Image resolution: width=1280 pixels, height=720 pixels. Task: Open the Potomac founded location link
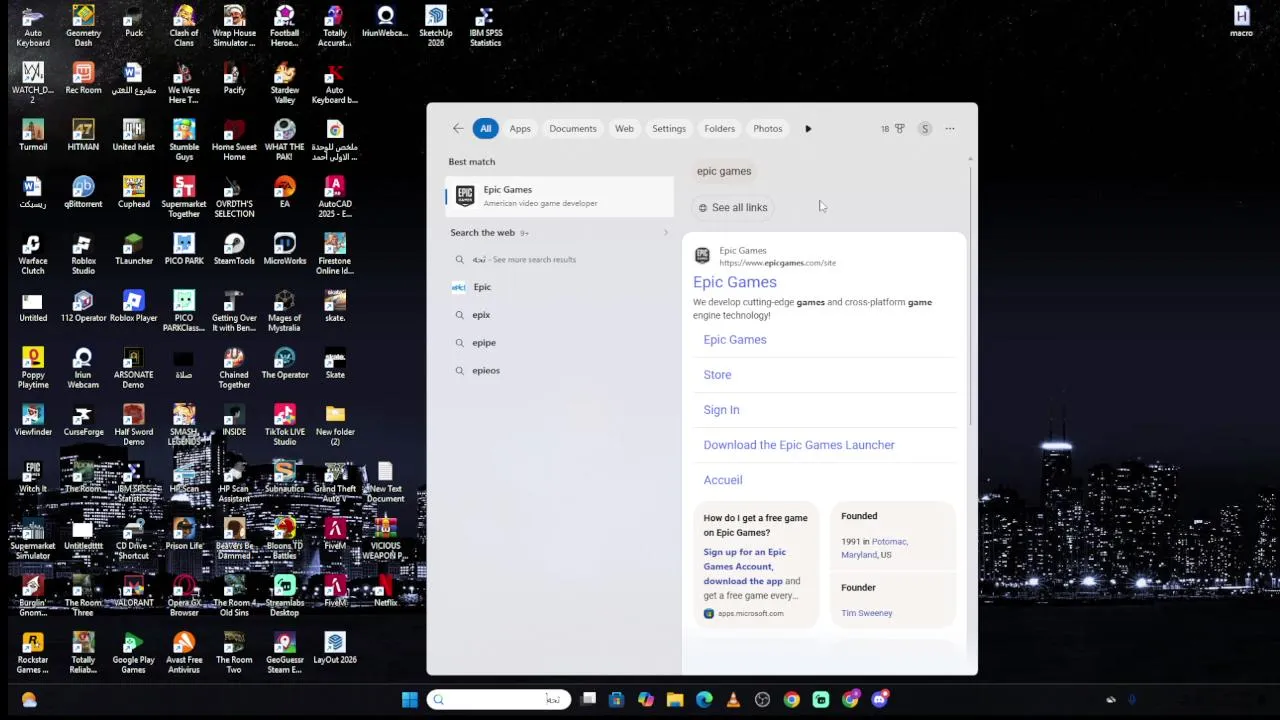click(x=890, y=541)
